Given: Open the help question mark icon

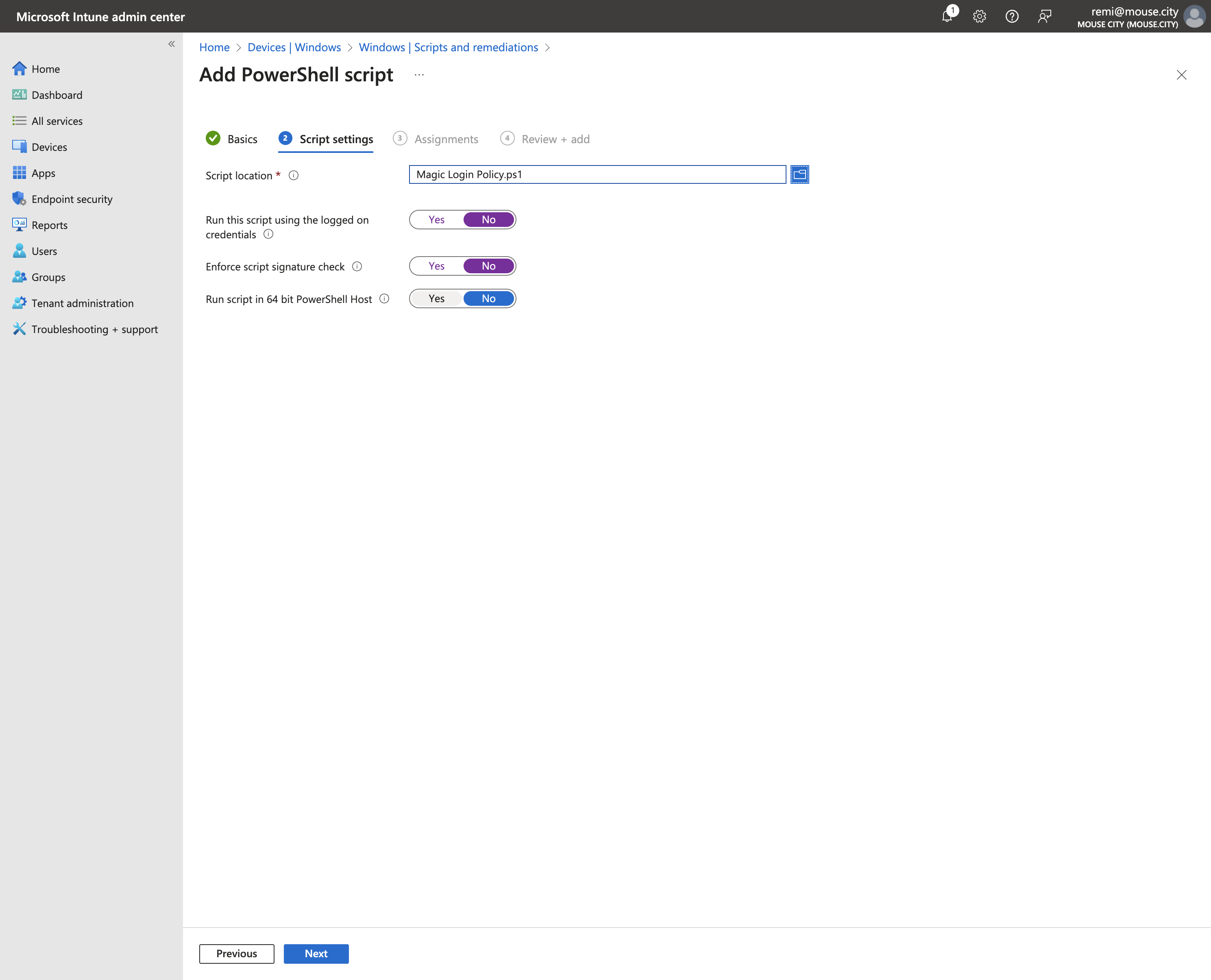Looking at the screenshot, I should [1012, 16].
